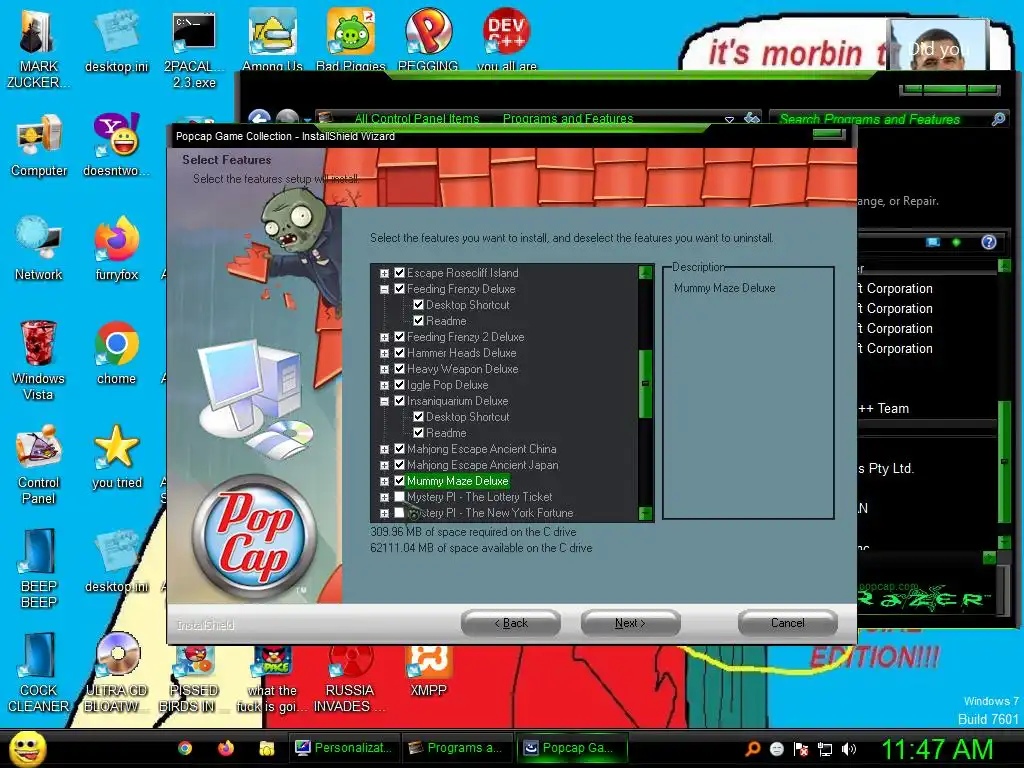This screenshot has width=1024, height=768.
Task: Uncheck Escape Rosecliff Island feature
Action: click(400, 273)
